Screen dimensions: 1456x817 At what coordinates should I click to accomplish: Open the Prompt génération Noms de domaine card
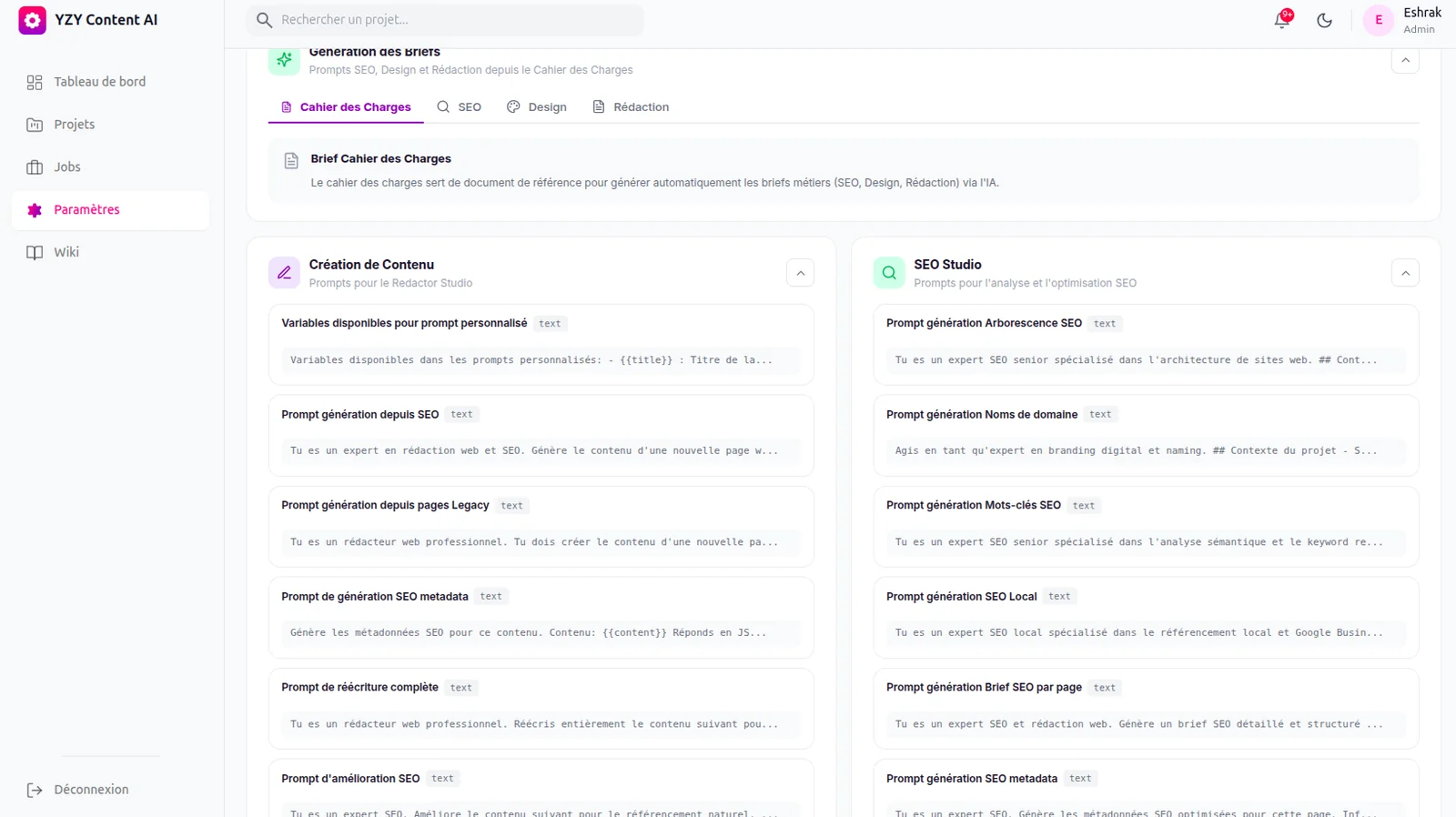point(1147,436)
